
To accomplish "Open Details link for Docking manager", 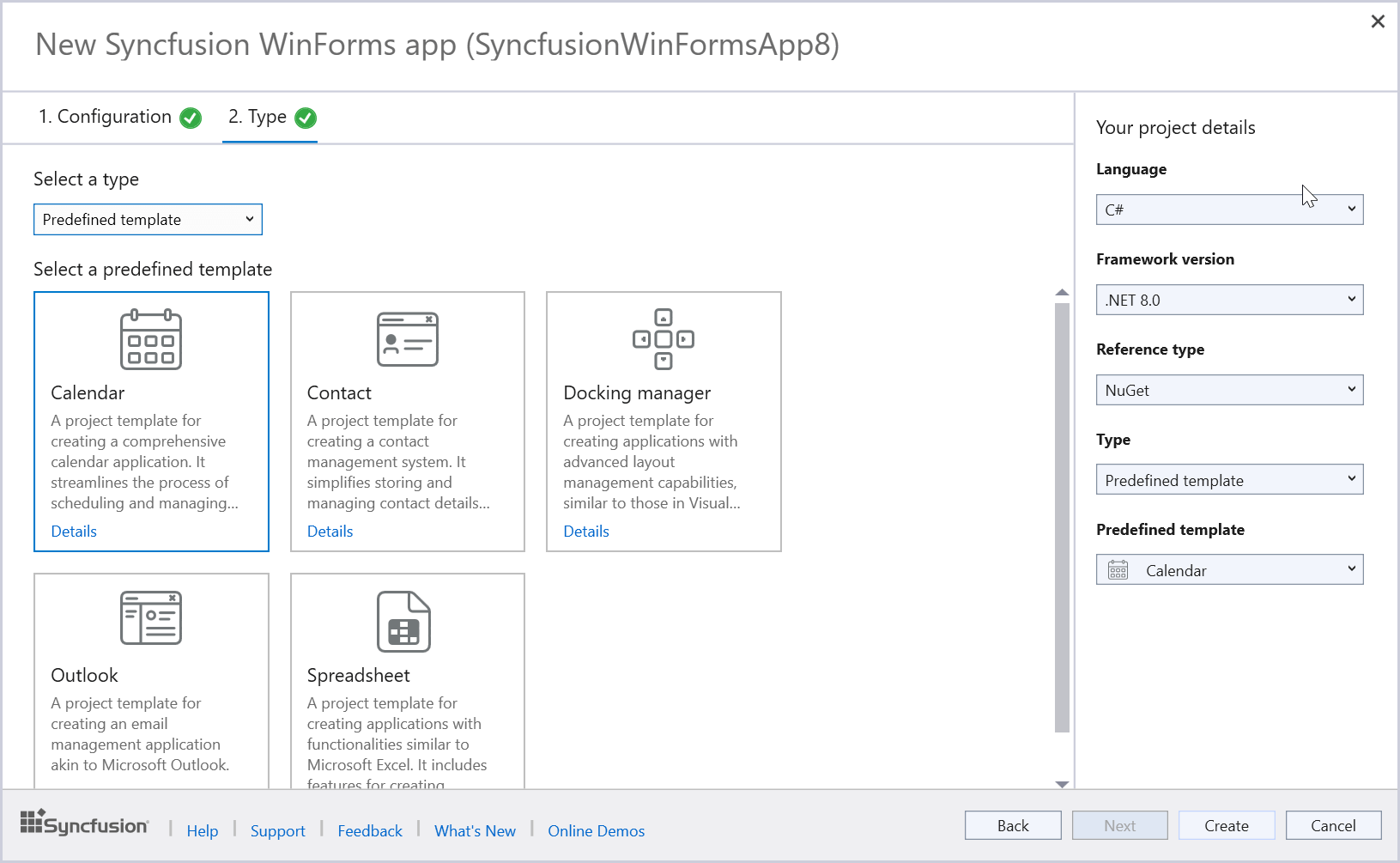I will coord(586,532).
